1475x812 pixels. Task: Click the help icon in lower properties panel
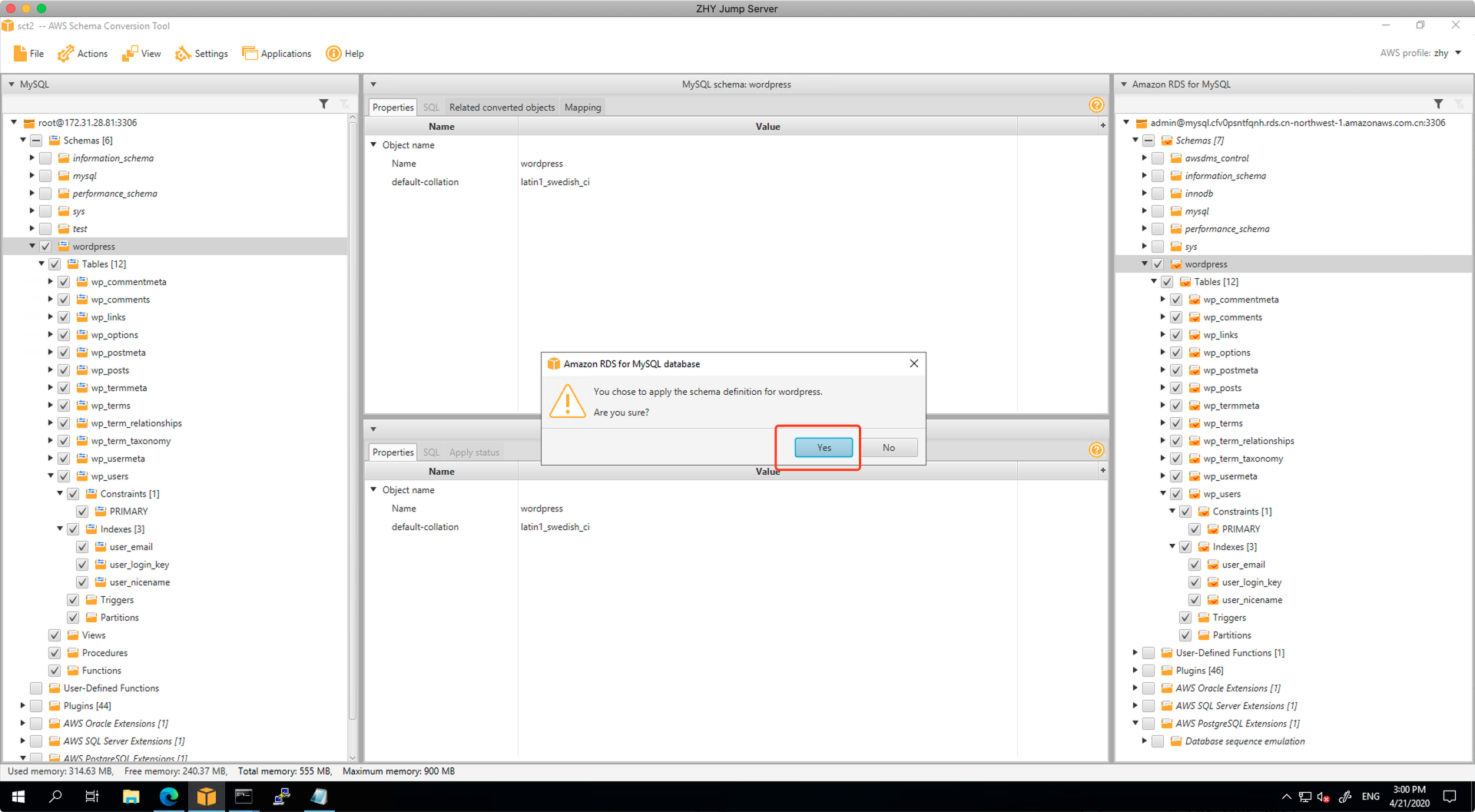1096,450
